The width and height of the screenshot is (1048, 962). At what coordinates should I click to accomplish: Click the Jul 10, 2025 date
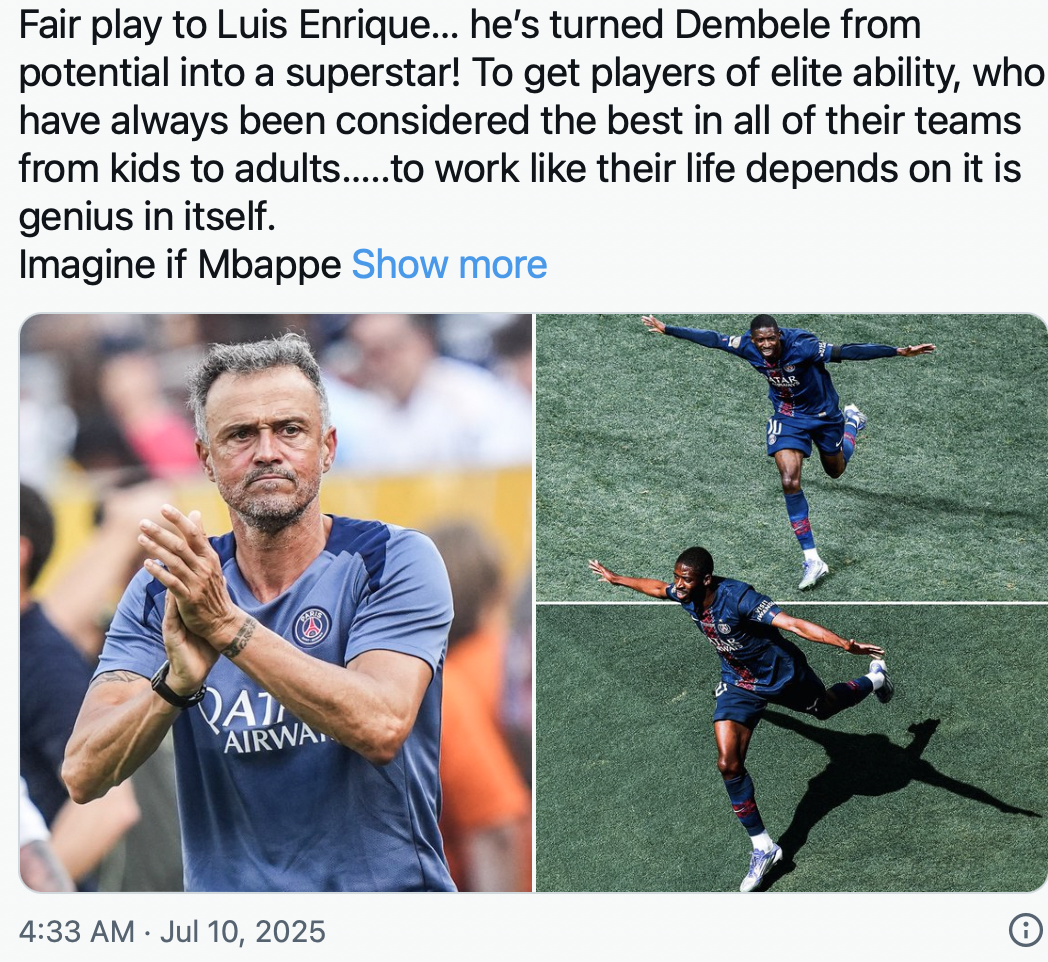click(243, 931)
